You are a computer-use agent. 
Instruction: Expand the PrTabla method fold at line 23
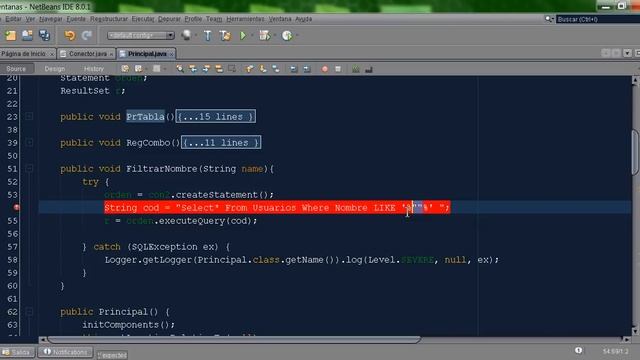[29, 116]
